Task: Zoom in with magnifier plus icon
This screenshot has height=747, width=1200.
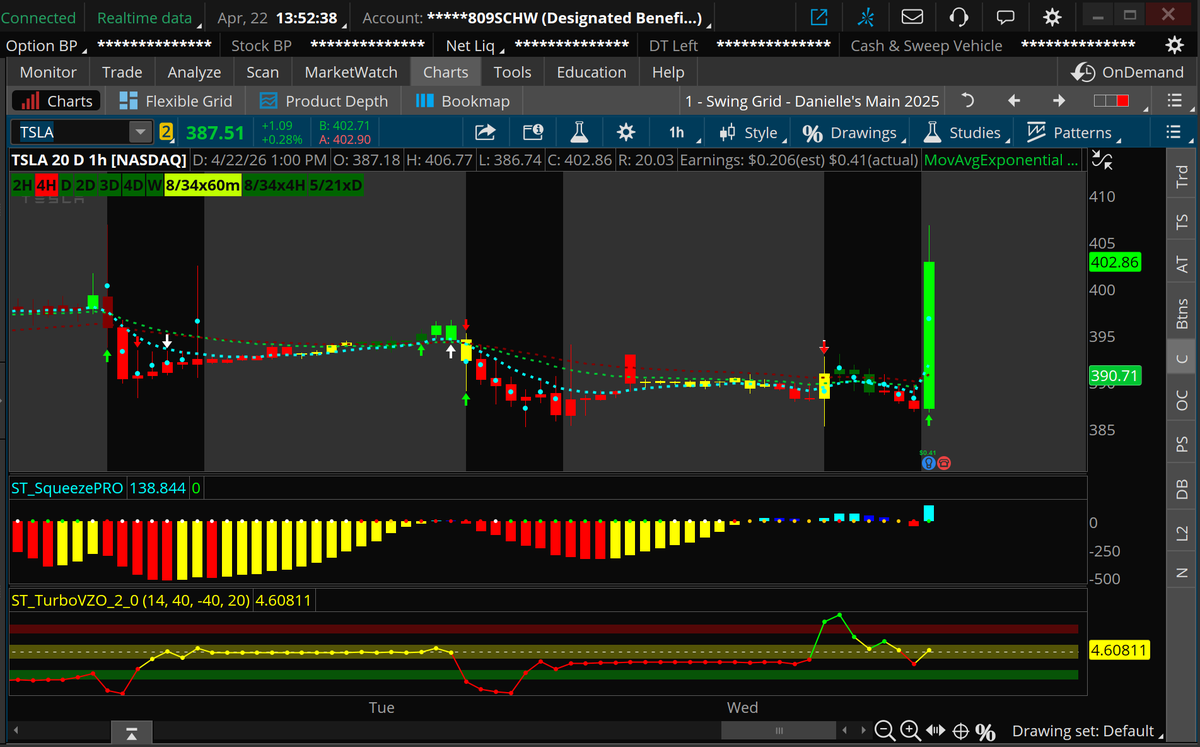Action: pyautogui.click(x=911, y=731)
